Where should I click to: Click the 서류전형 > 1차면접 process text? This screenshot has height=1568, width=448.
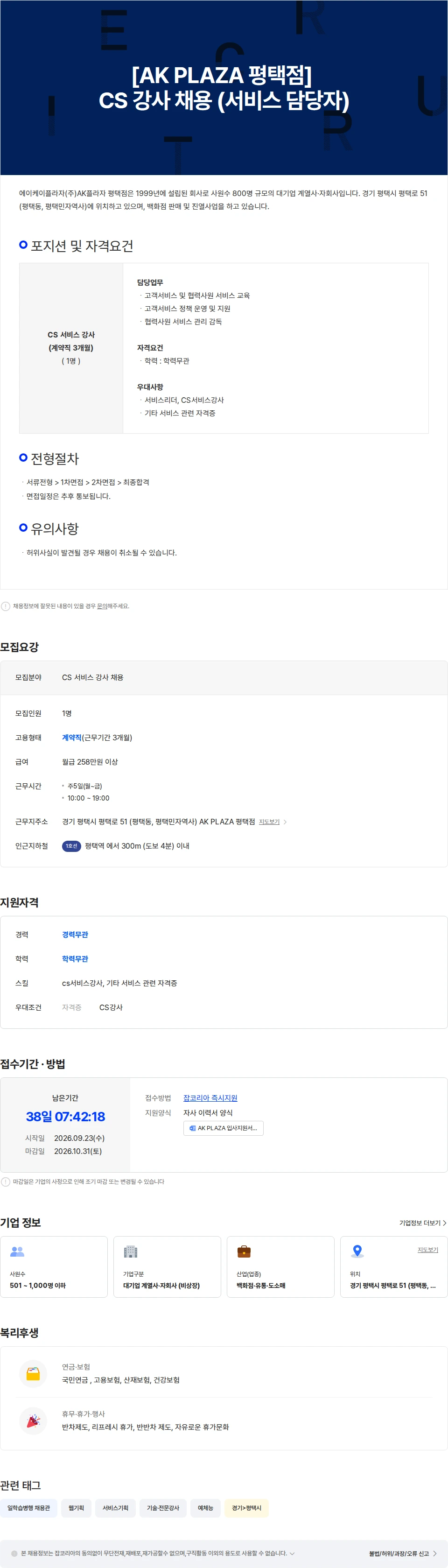tap(88, 482)
